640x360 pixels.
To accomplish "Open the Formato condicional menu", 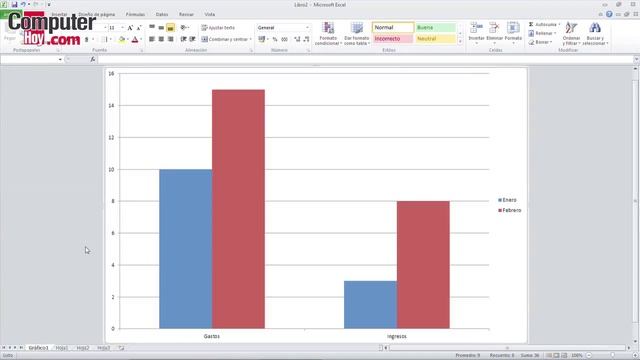I will (x=328, y=33).
